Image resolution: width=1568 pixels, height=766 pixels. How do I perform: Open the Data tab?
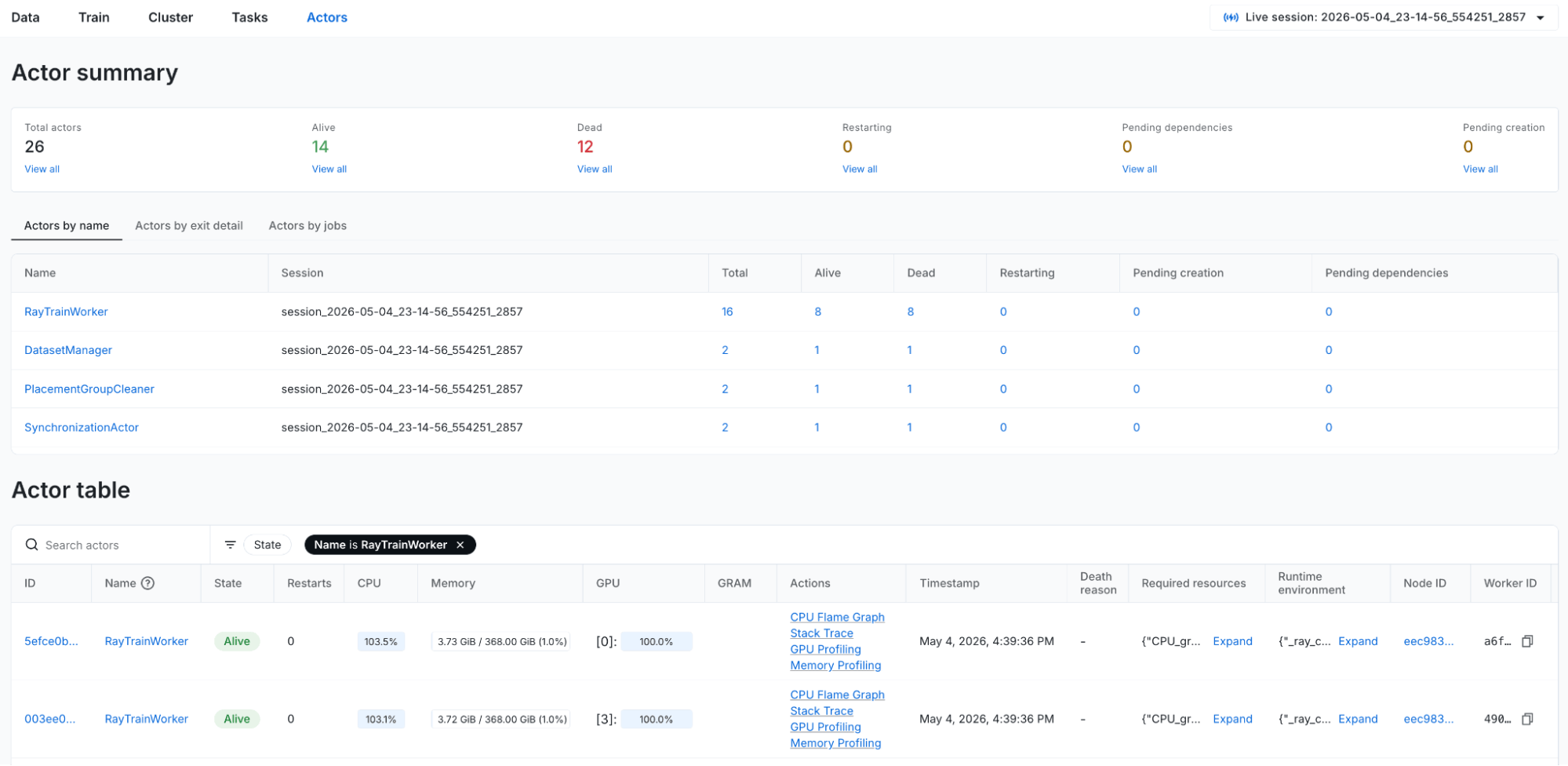pyautogui.click(x=25, y=17)
